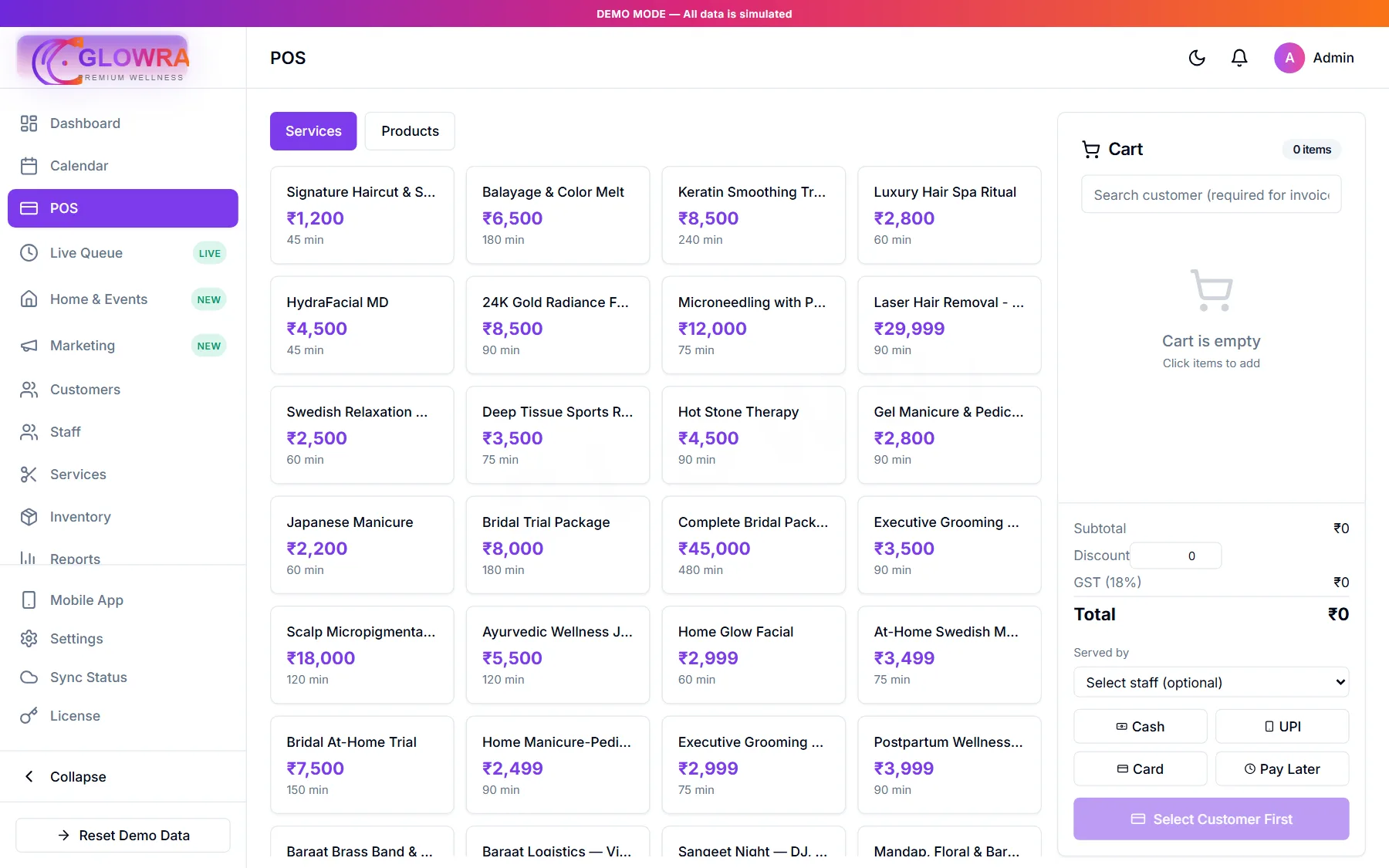Open Staff management page

point(123,432)
